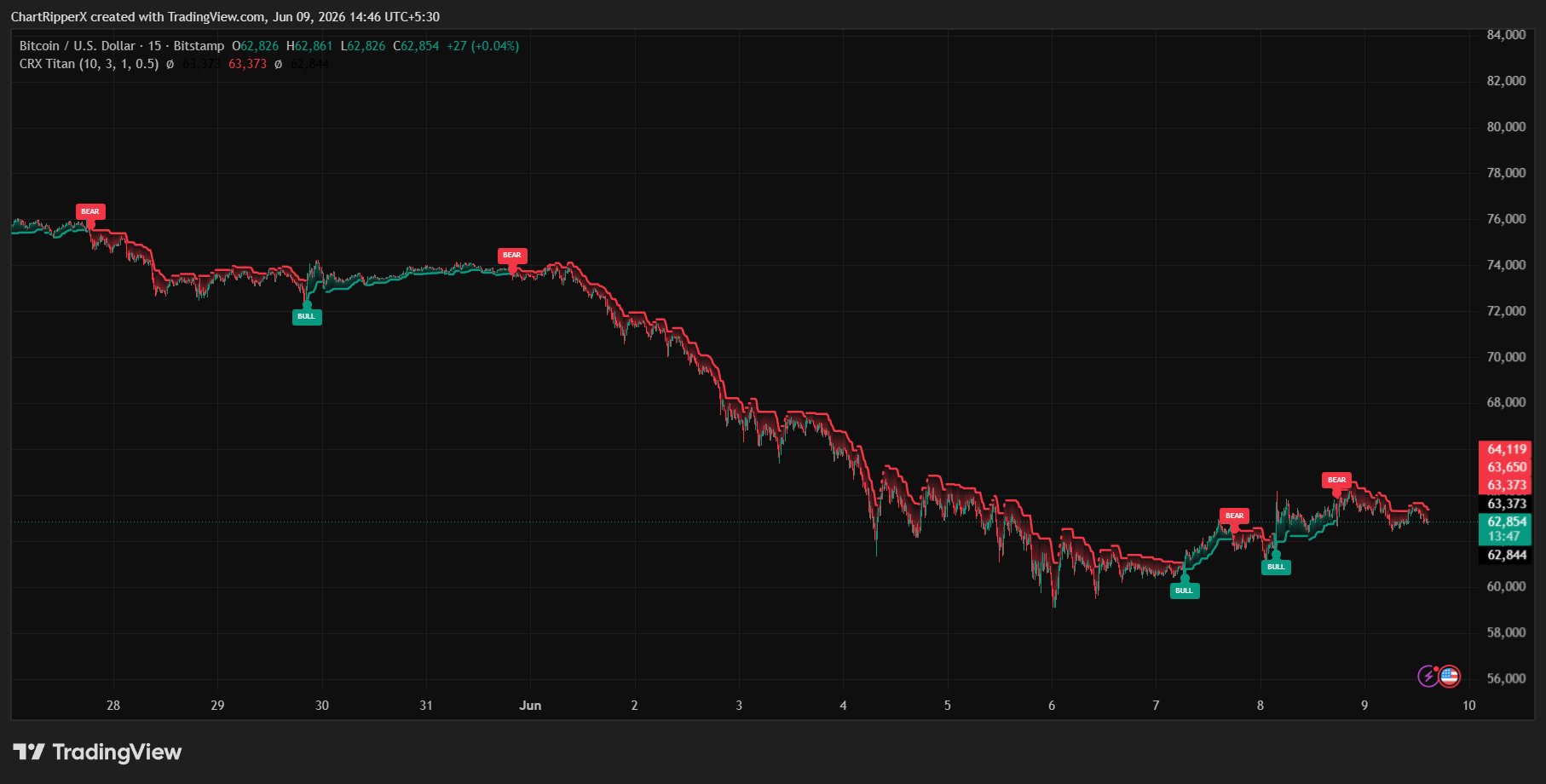Screen dimensions: 1546x784
Task: Select the BEAR signal label on Jun 7
Action: click(1234, 516)
